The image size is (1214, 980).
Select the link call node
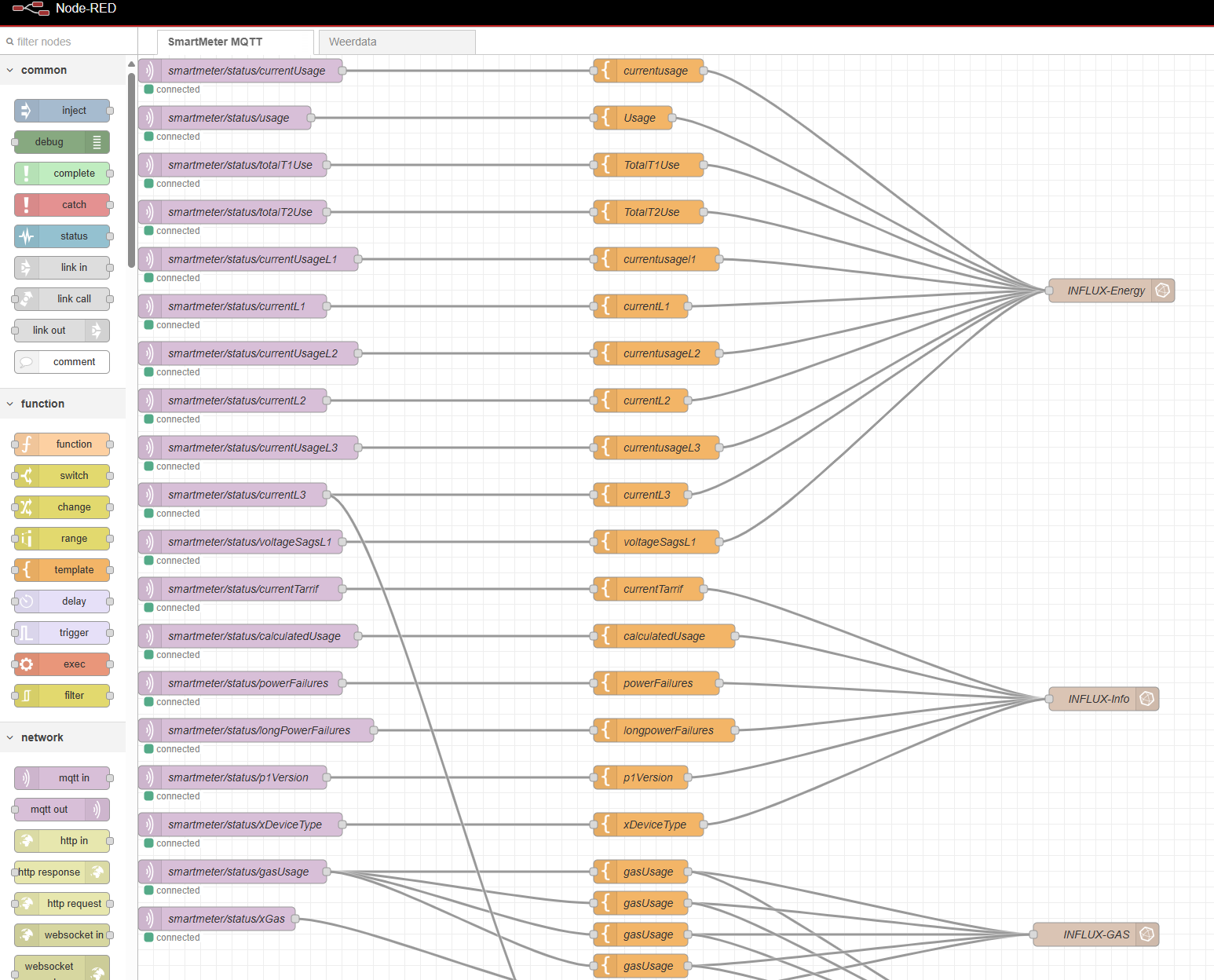tap(62, 299)
